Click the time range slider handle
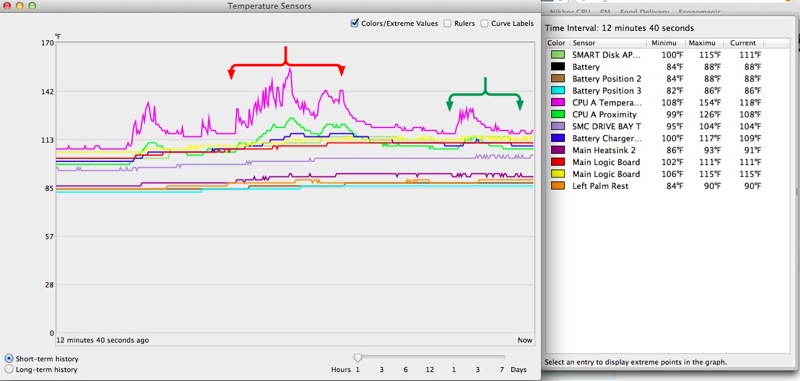 tap(358, 358)
